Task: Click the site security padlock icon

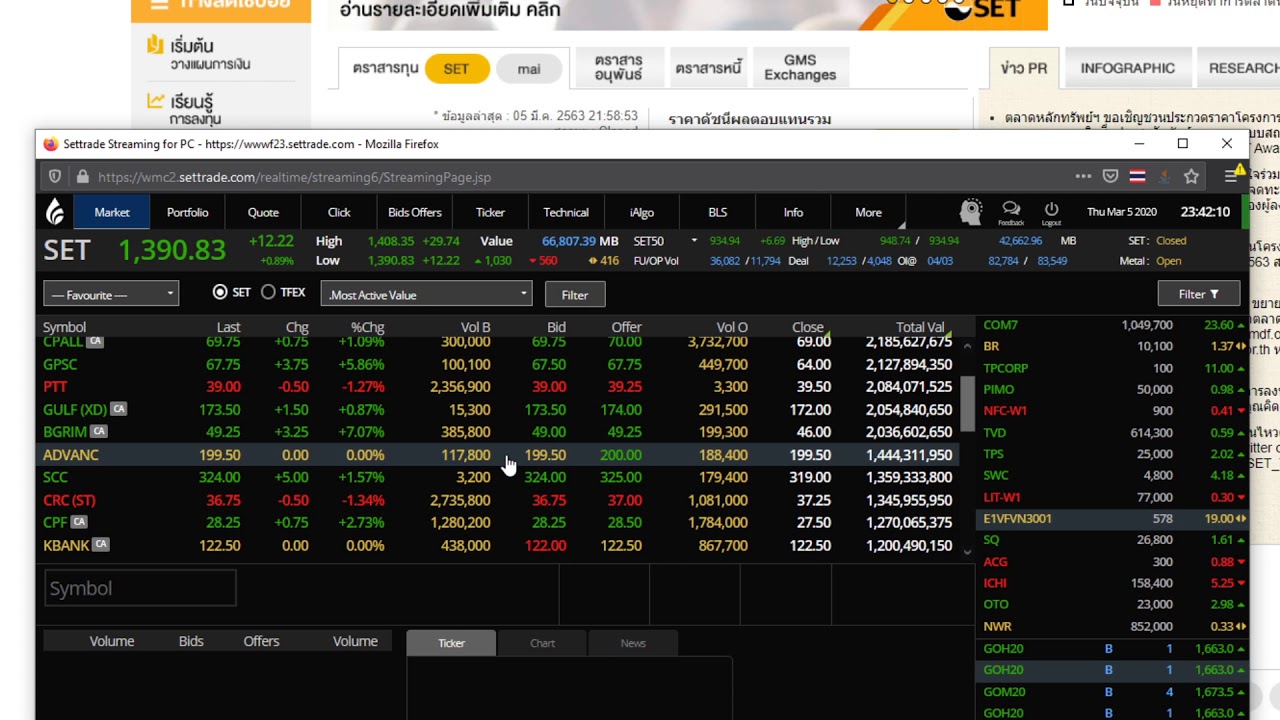Action: coord(83,177)
